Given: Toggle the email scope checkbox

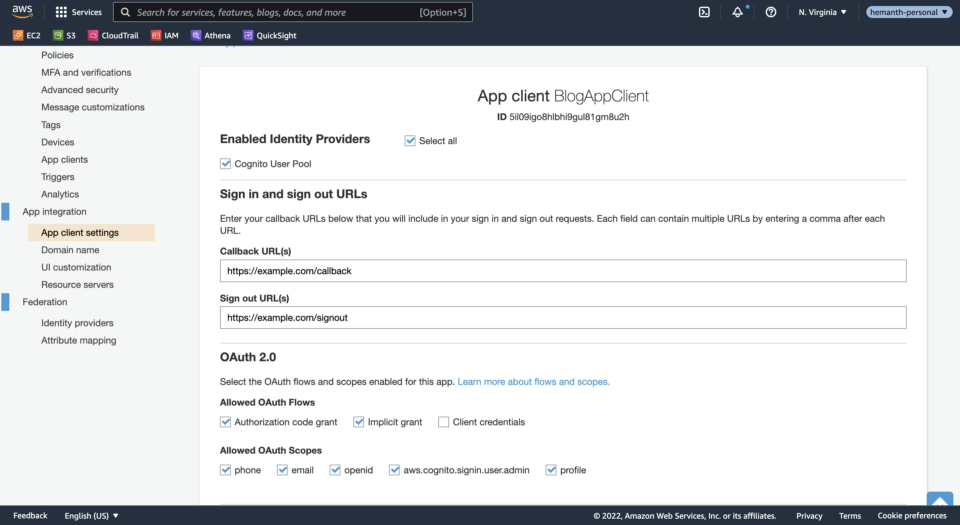Looking at the screenshot, I should coord(282,470).
